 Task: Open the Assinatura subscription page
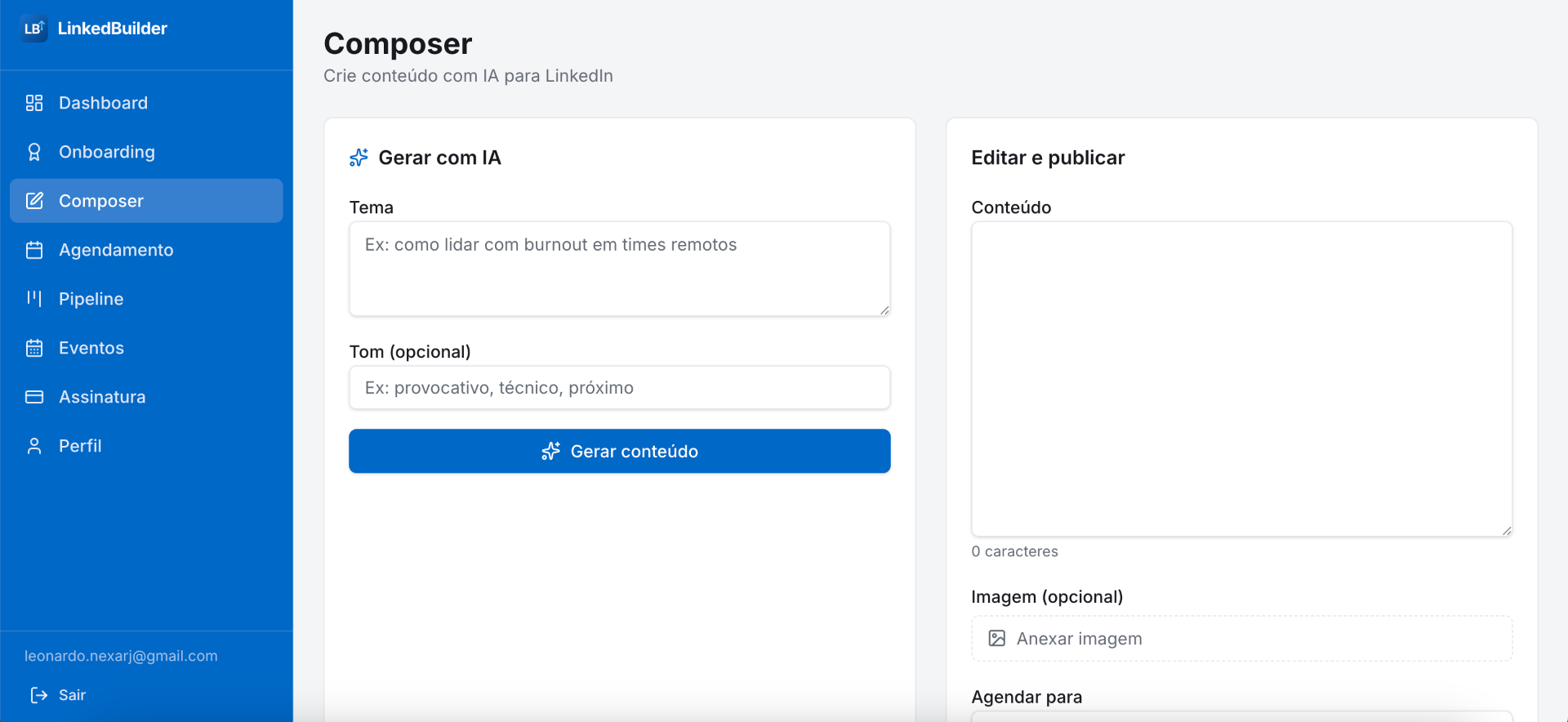[146, 397]
